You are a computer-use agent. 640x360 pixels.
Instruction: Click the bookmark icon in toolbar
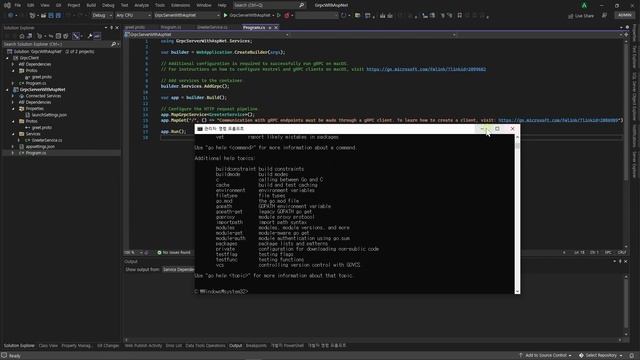point(460,15)
